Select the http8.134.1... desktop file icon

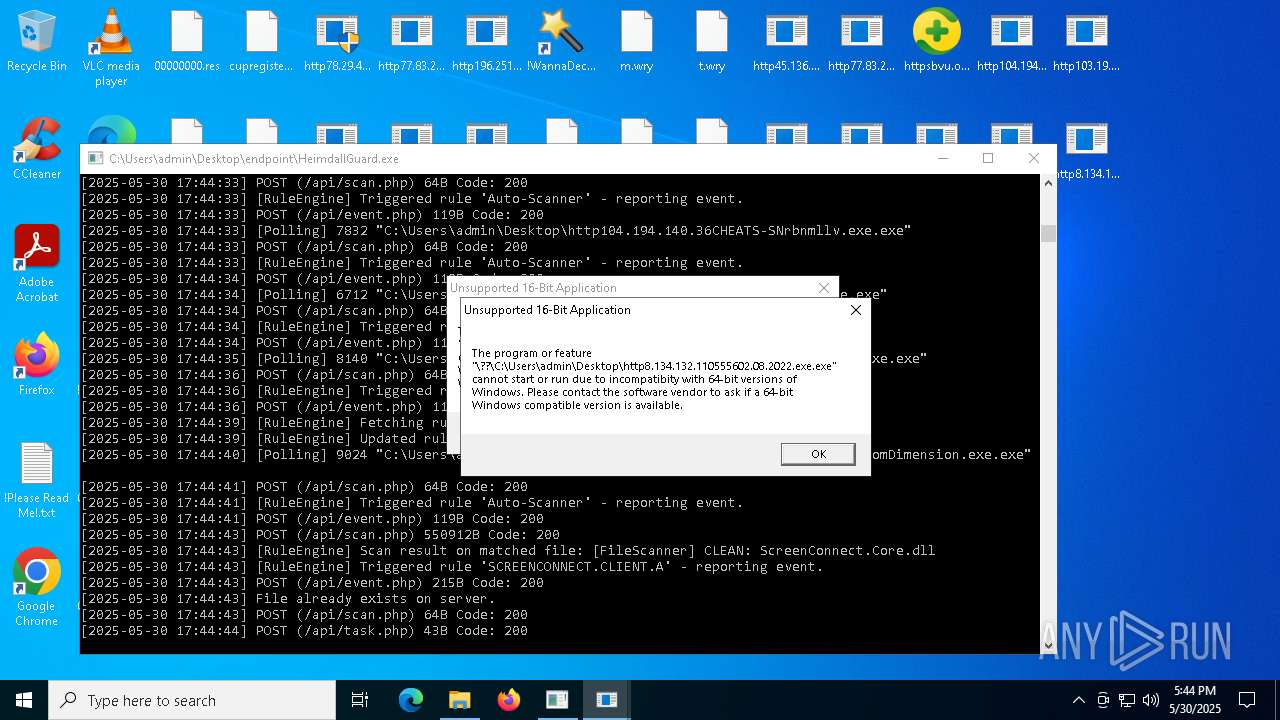(x=1086, y=150)
